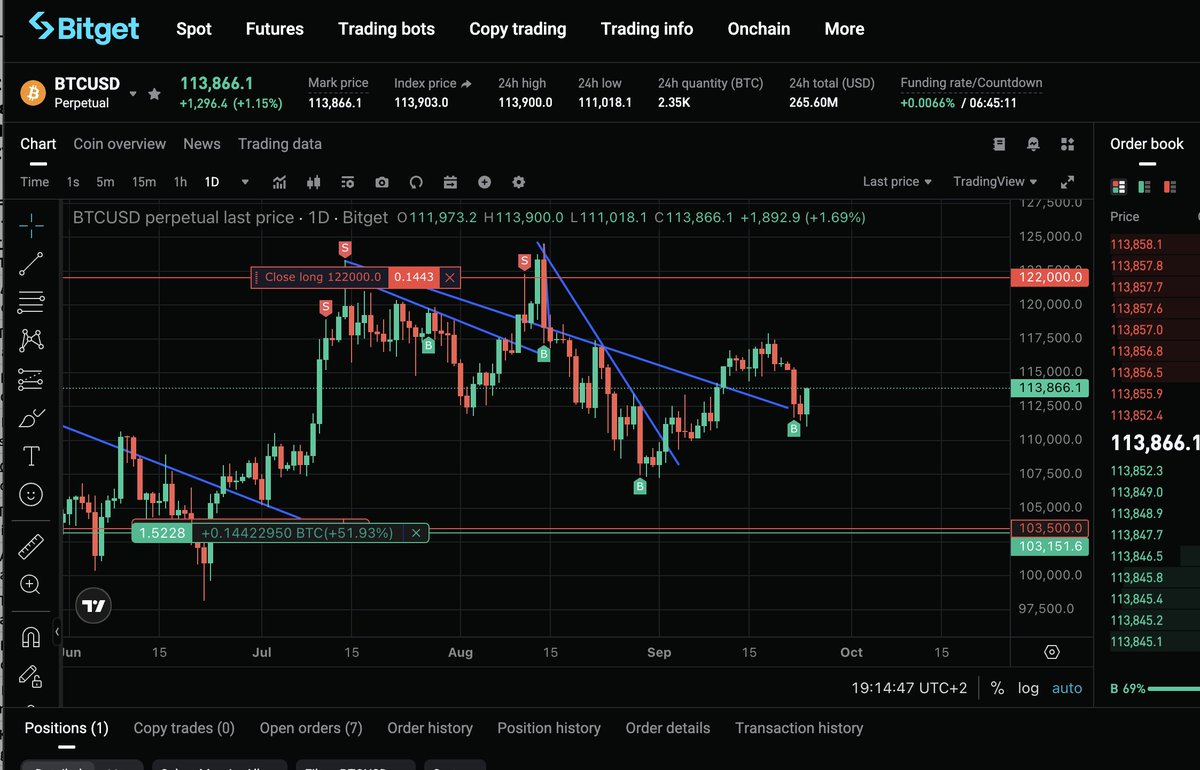The width and height of the screenshot is (1200, 770).
Task: Toggle percent scale on price axis
Action: pos(997,688)
